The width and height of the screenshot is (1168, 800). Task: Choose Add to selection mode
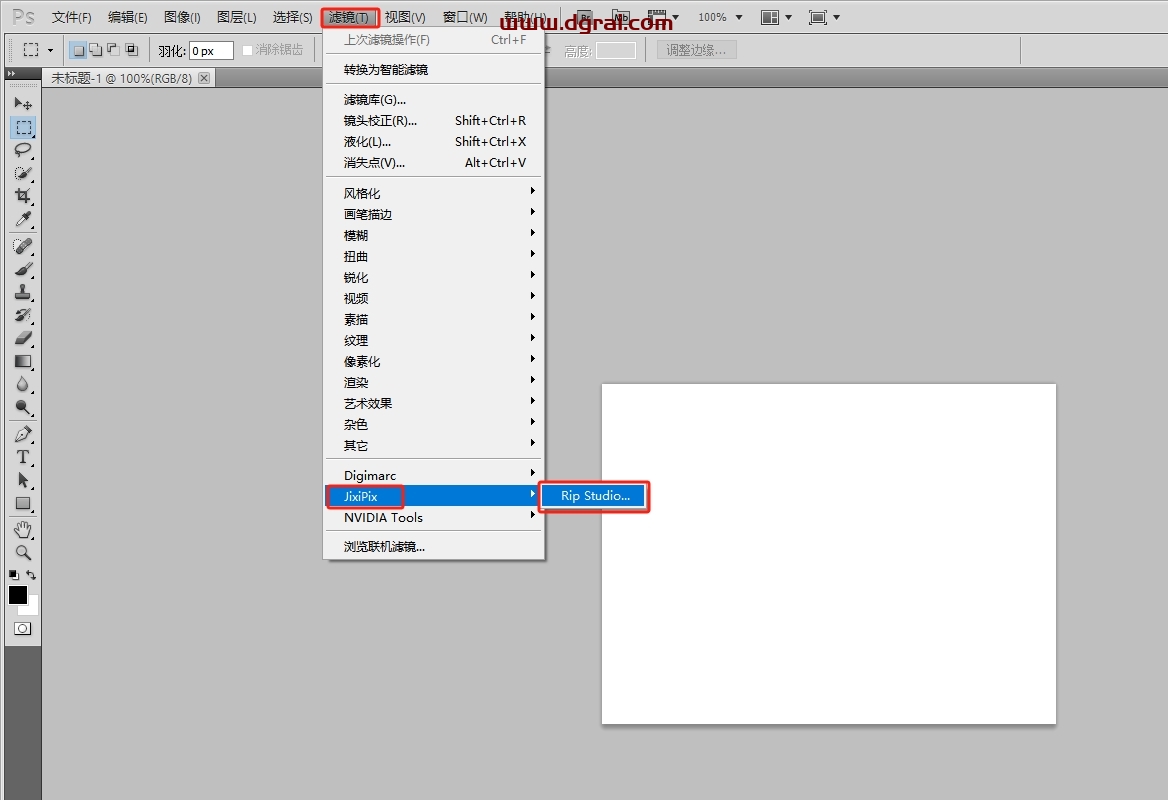pos(95,50)
